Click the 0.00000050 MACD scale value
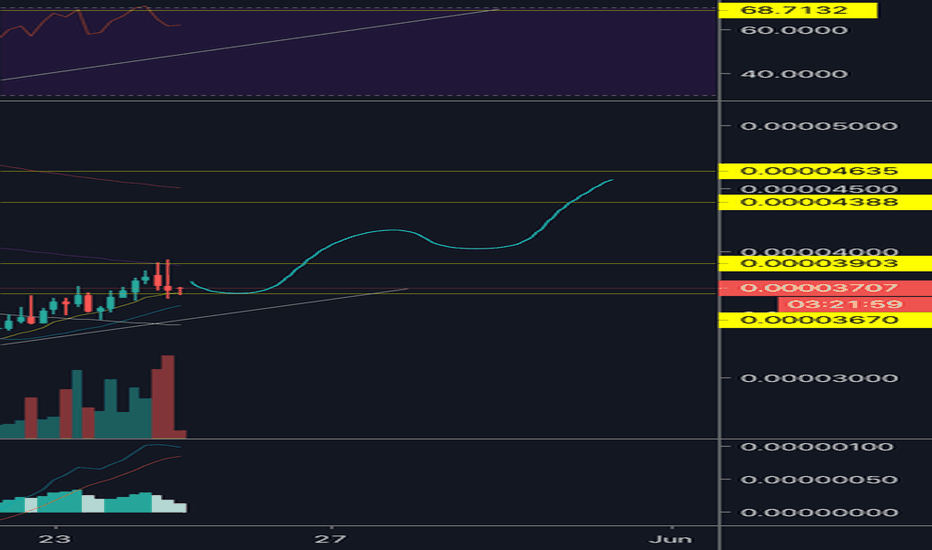The width and height of the screenshot is (932, 550). [818, 480]
